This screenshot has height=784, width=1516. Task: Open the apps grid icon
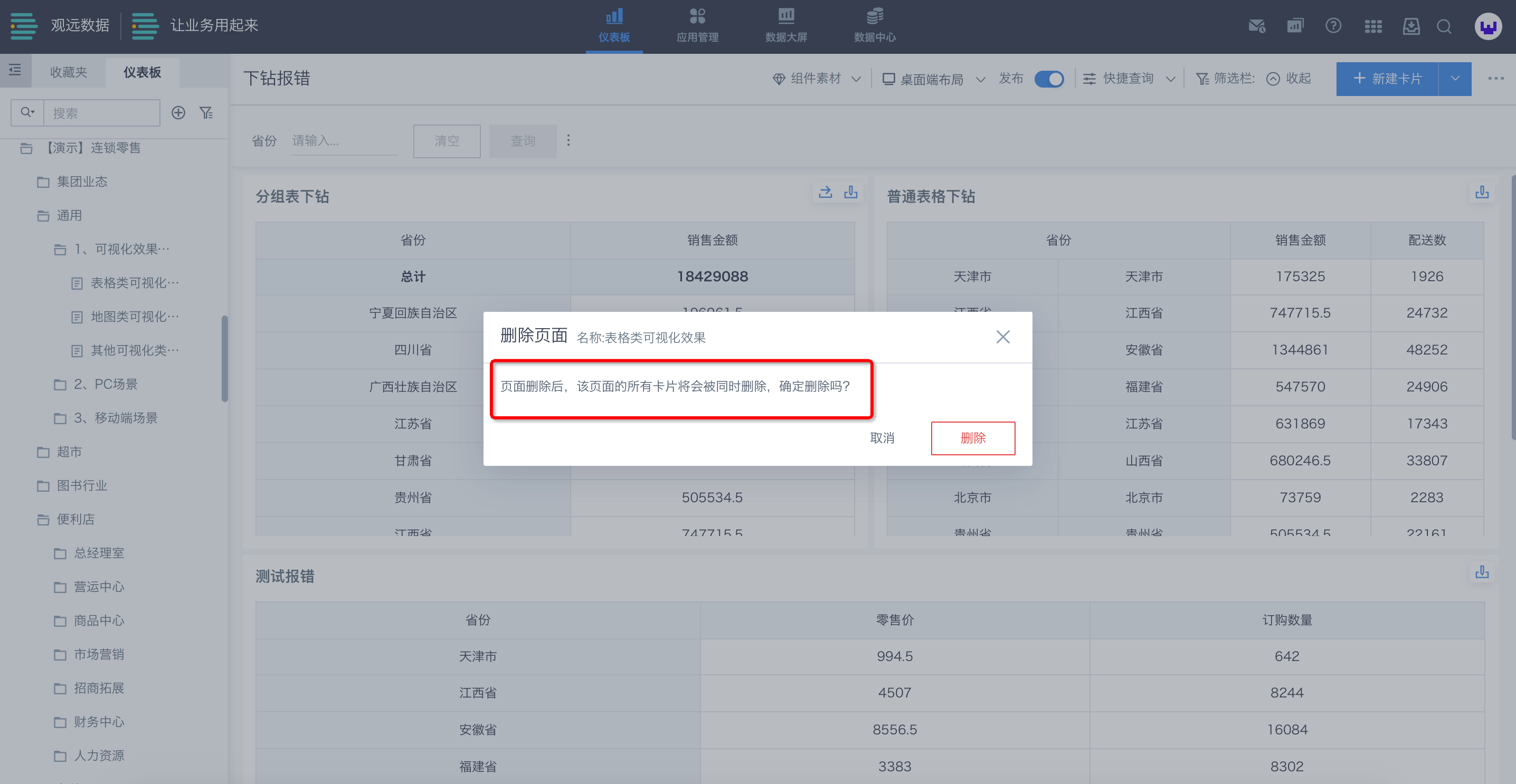1373,26
